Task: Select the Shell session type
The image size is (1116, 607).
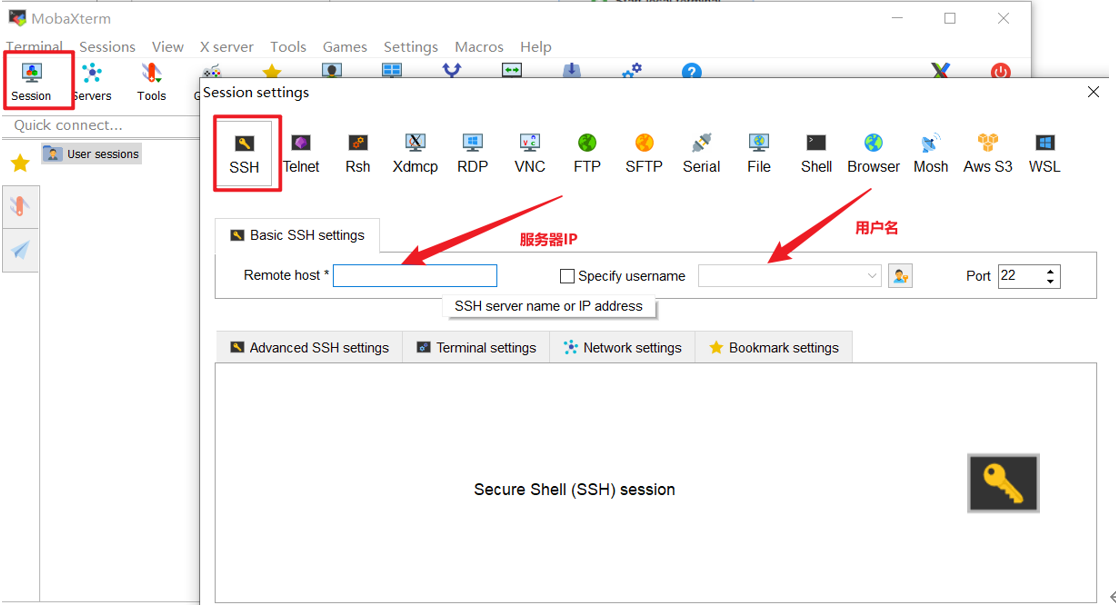Action: [816, 153]
